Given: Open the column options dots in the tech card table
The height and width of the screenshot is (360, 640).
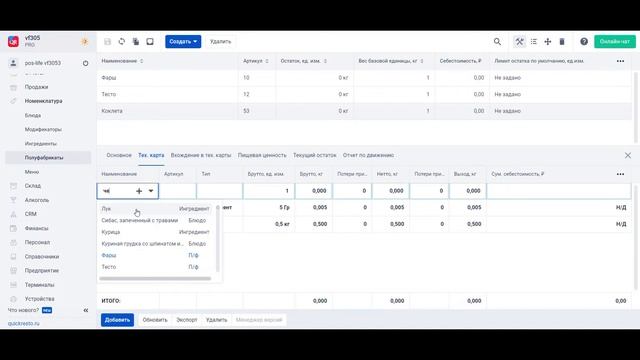Looking at the screenshot, I should point(620,174).
